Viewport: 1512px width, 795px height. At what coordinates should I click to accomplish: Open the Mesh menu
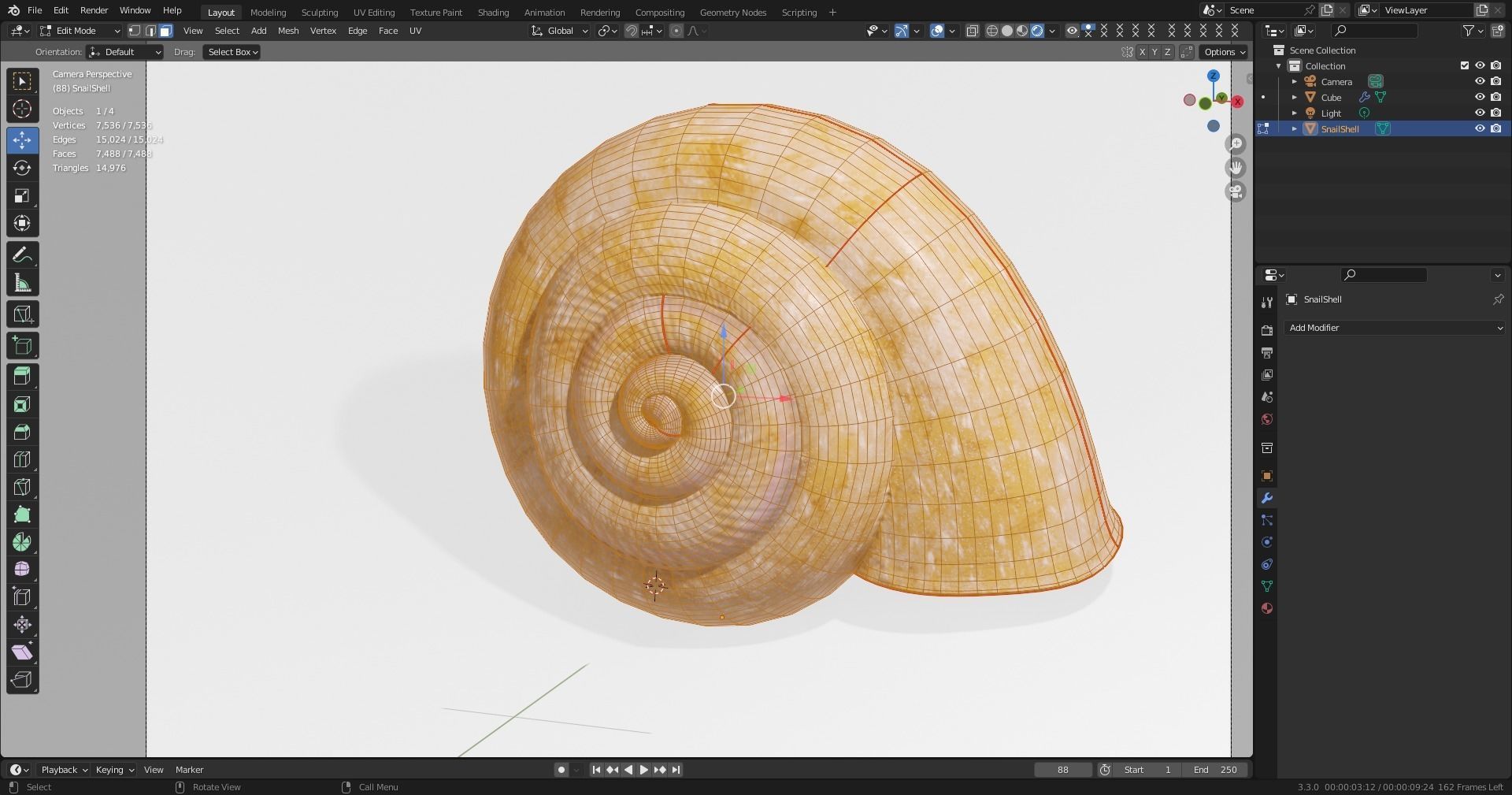coord(288,31)
